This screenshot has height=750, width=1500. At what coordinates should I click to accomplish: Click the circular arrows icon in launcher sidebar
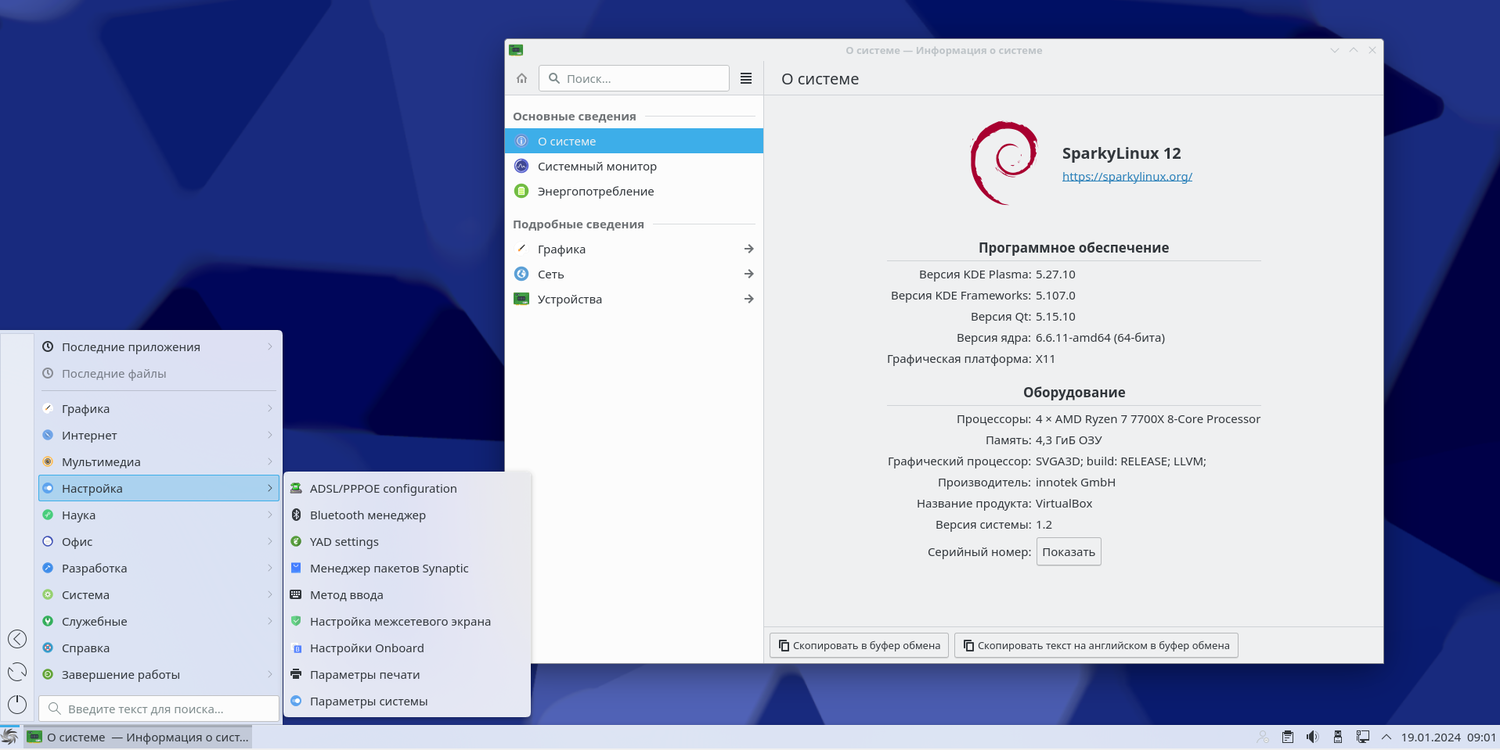point(17,672)
